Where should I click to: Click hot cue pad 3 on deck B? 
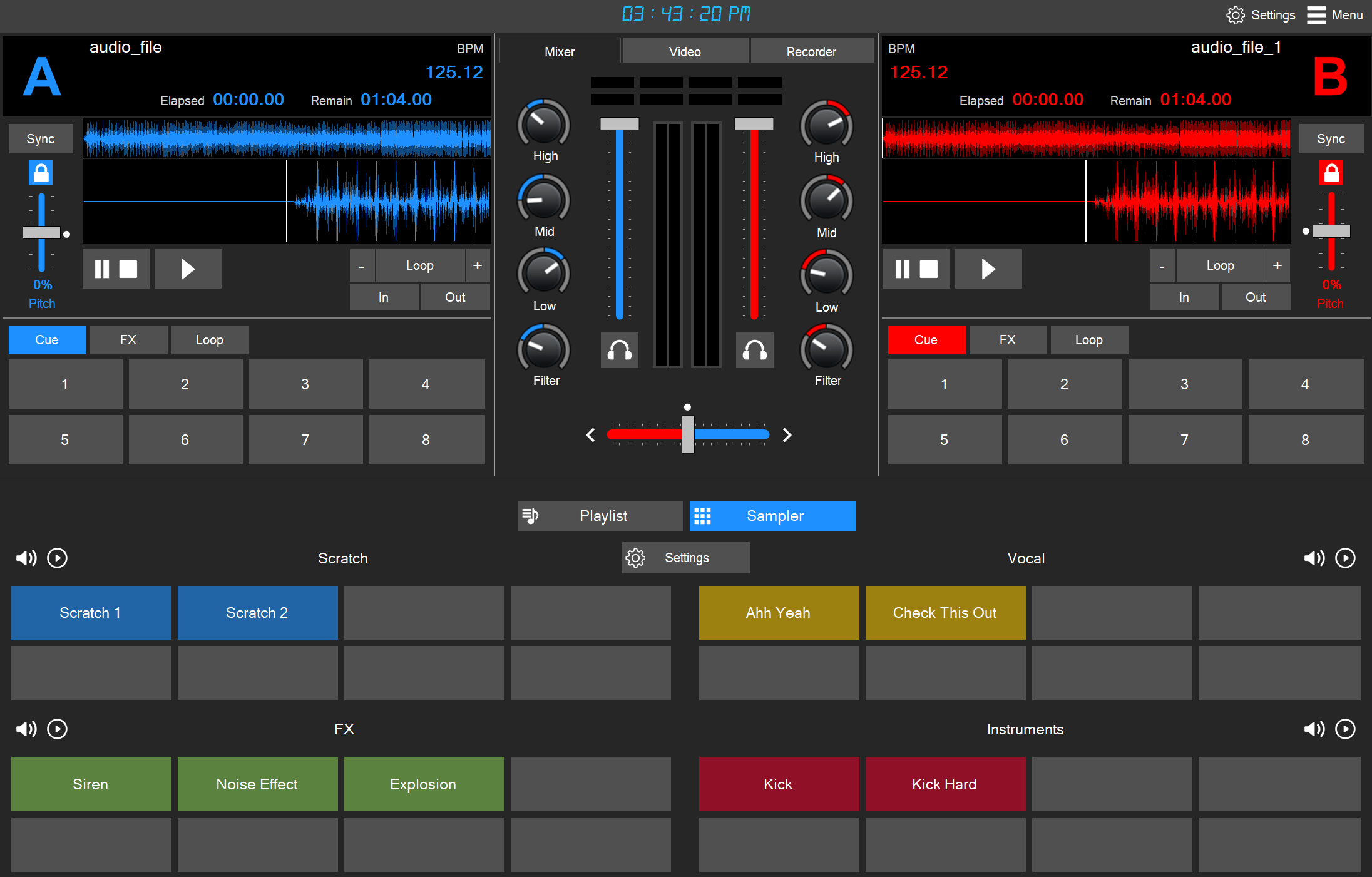[x=1185, y=384]
